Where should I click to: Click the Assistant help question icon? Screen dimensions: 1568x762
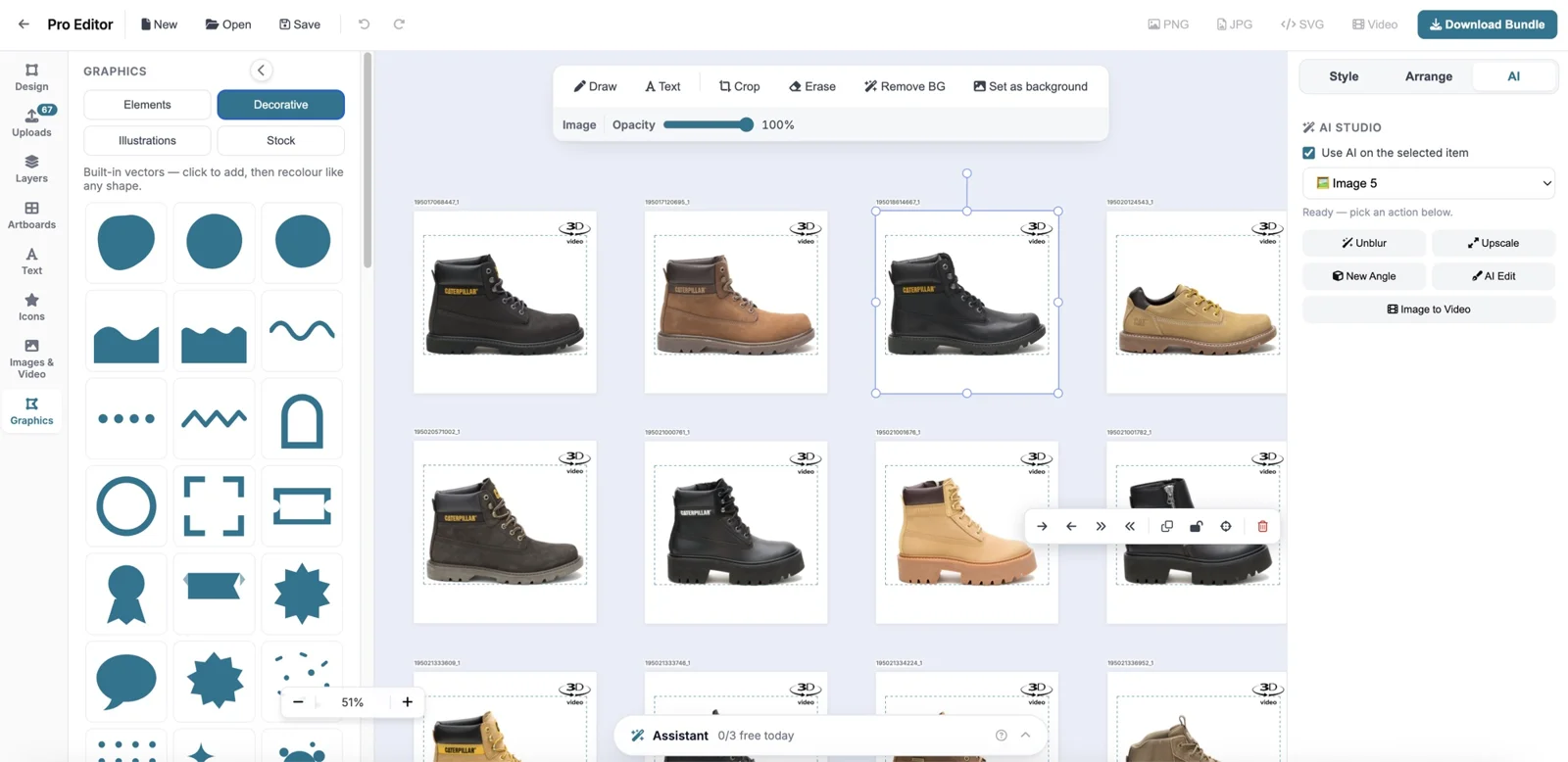[x=1001, y=736]
